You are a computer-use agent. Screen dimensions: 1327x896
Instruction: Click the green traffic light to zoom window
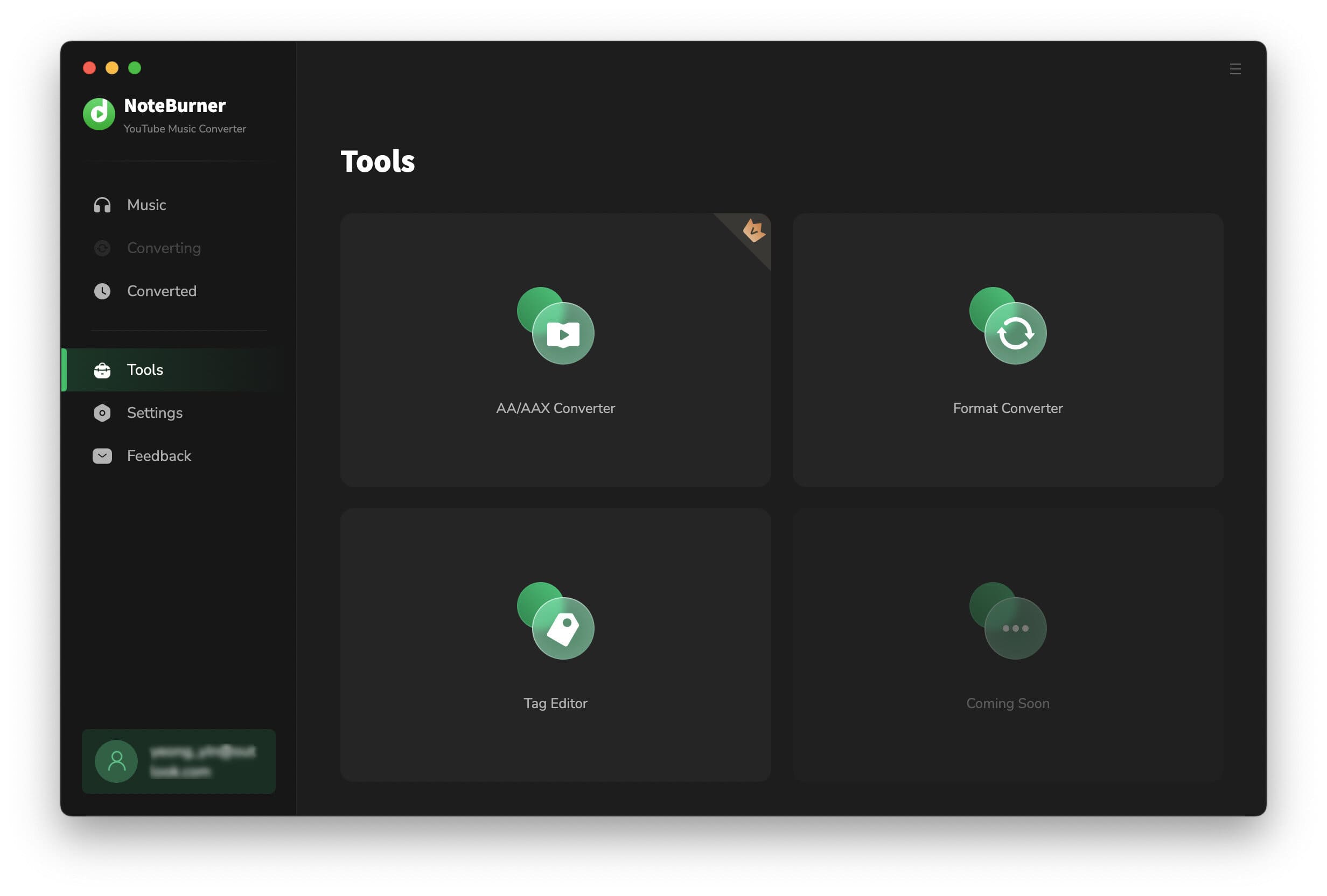(135, 67)
